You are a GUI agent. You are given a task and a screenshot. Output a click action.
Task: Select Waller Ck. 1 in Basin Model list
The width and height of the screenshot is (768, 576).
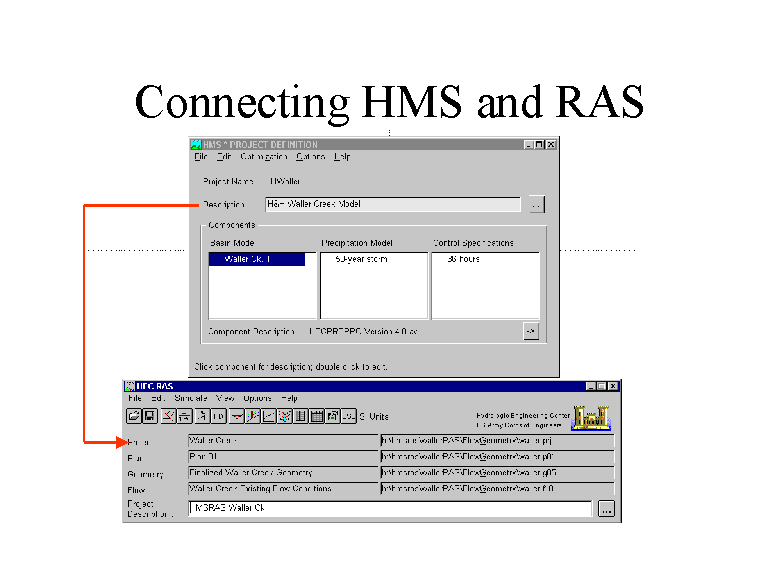(x=248, y=259)
